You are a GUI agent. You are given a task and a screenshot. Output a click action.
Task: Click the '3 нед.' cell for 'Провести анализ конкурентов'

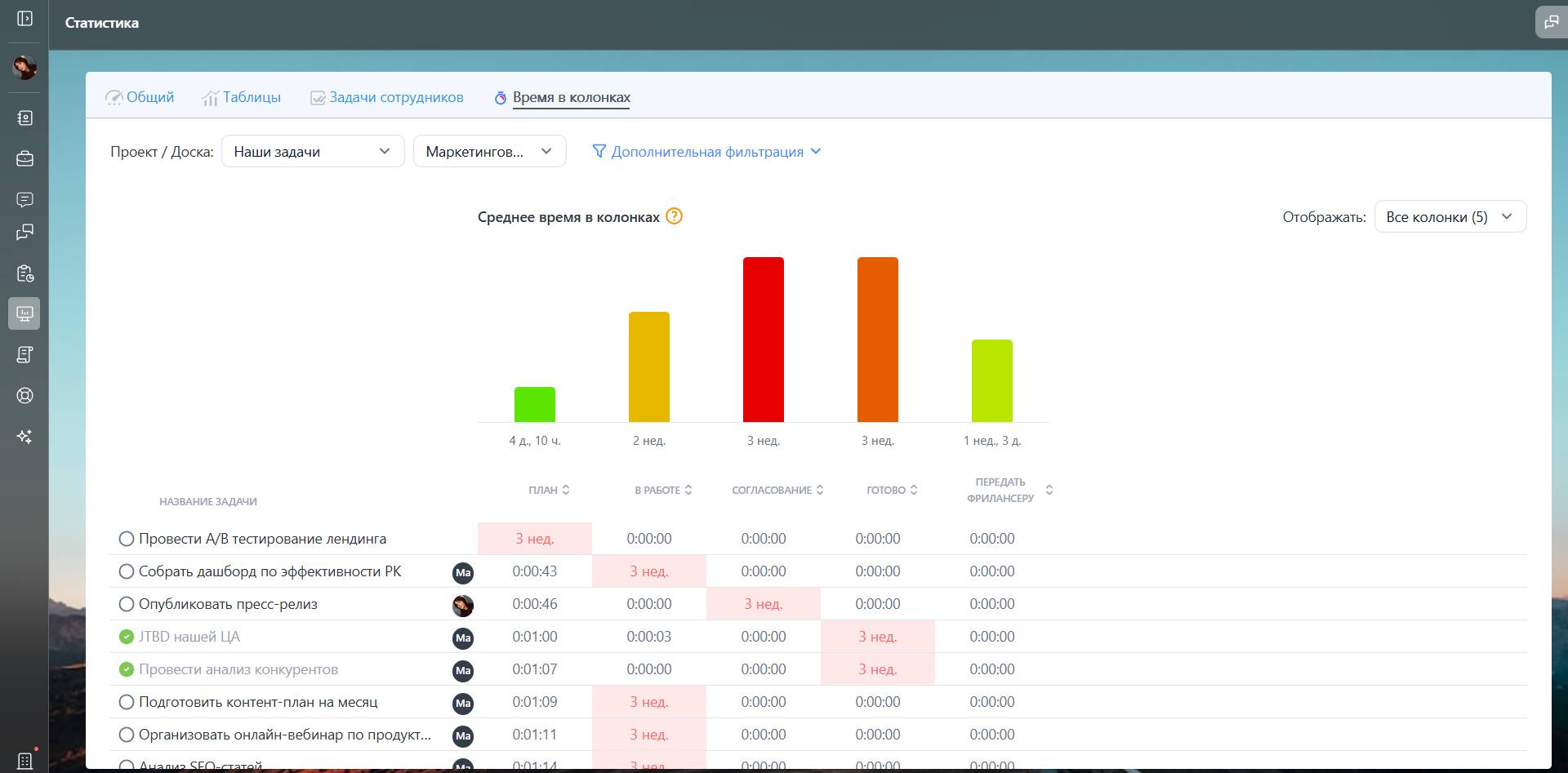[x=877, y=669]
